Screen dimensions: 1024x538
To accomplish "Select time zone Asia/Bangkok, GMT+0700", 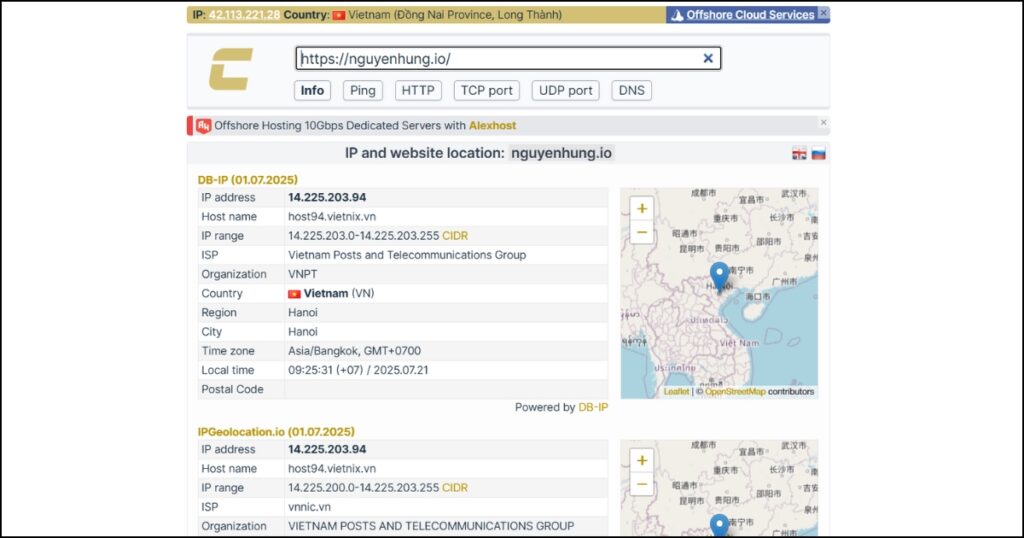I will pyautogui.click(x=355, y=351).
